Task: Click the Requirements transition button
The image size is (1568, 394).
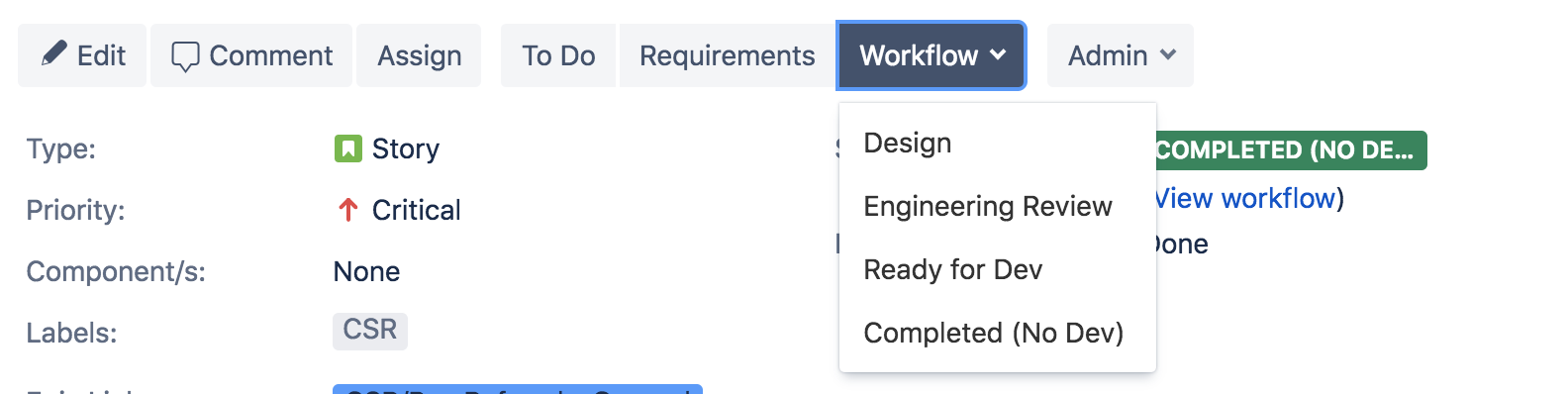Action: point(728,55)
